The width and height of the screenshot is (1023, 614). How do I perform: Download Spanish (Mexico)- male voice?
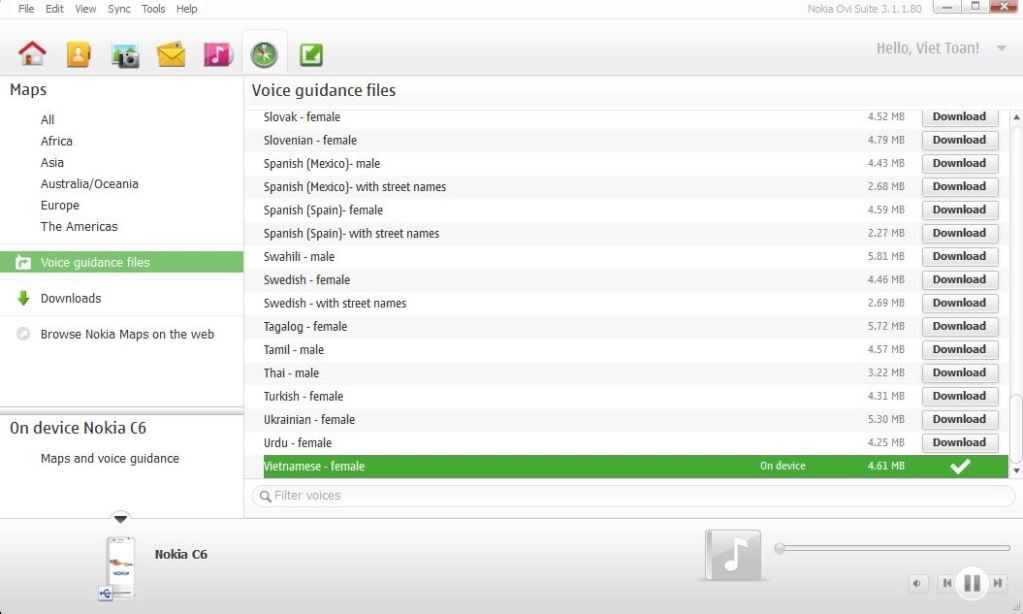pyautogui.click(x=960, y=163)
